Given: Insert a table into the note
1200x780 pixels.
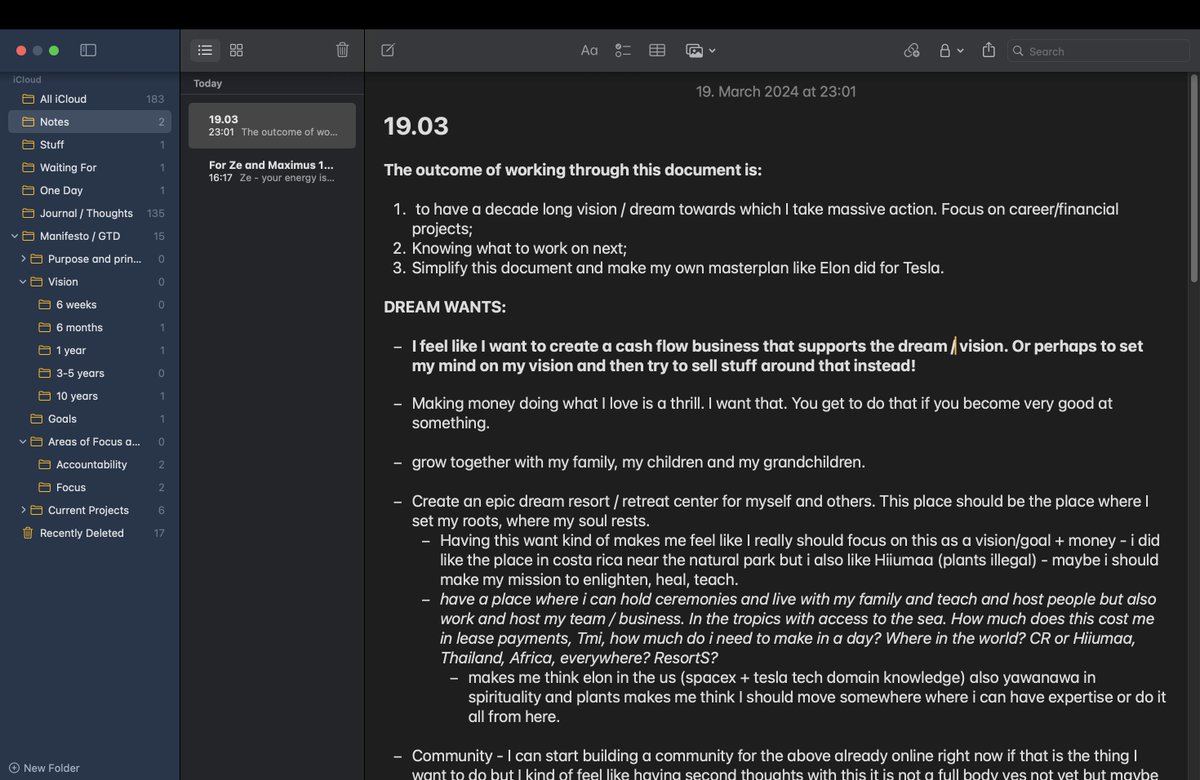Looking at the screenshot, I should (657, 50).
